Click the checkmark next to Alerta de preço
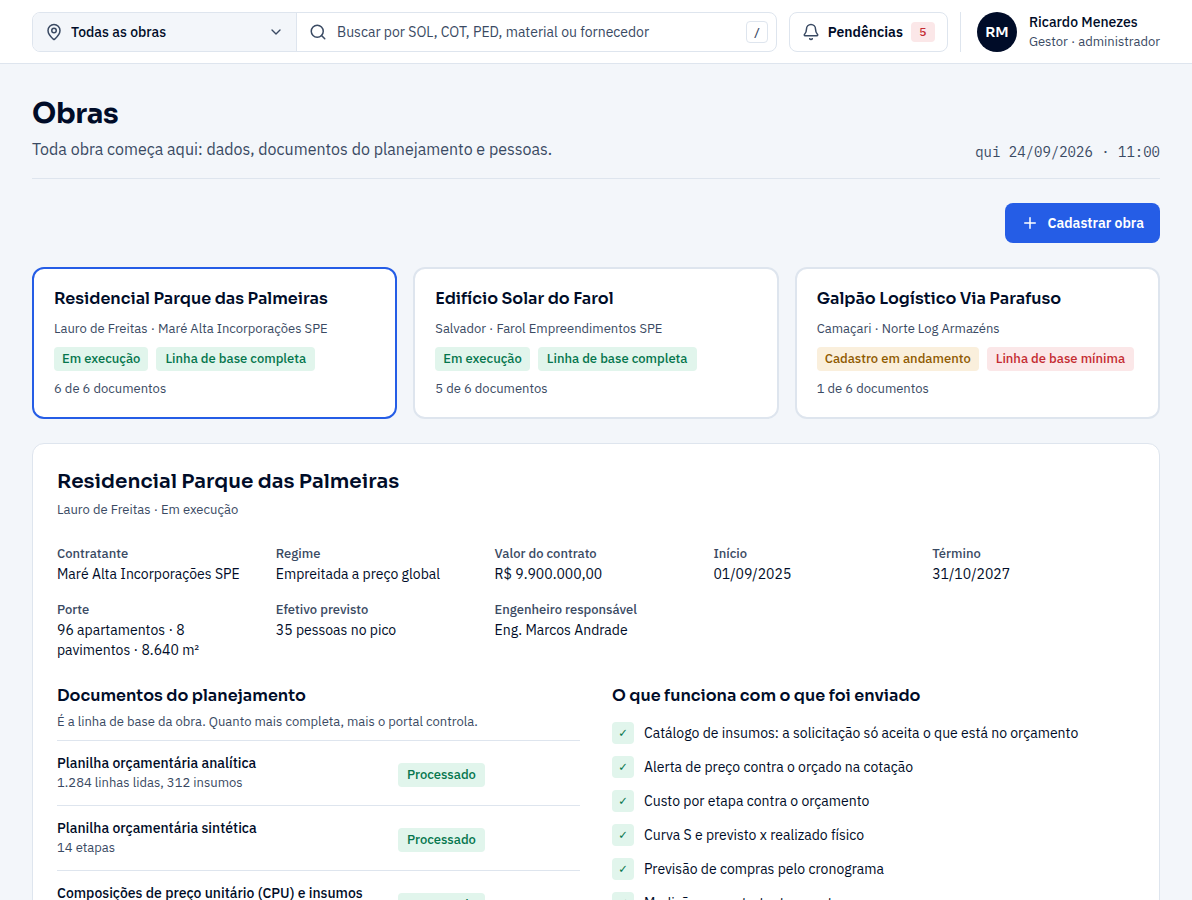Image resolution: width=1192 pixels, height=900 pixels. 623,767
